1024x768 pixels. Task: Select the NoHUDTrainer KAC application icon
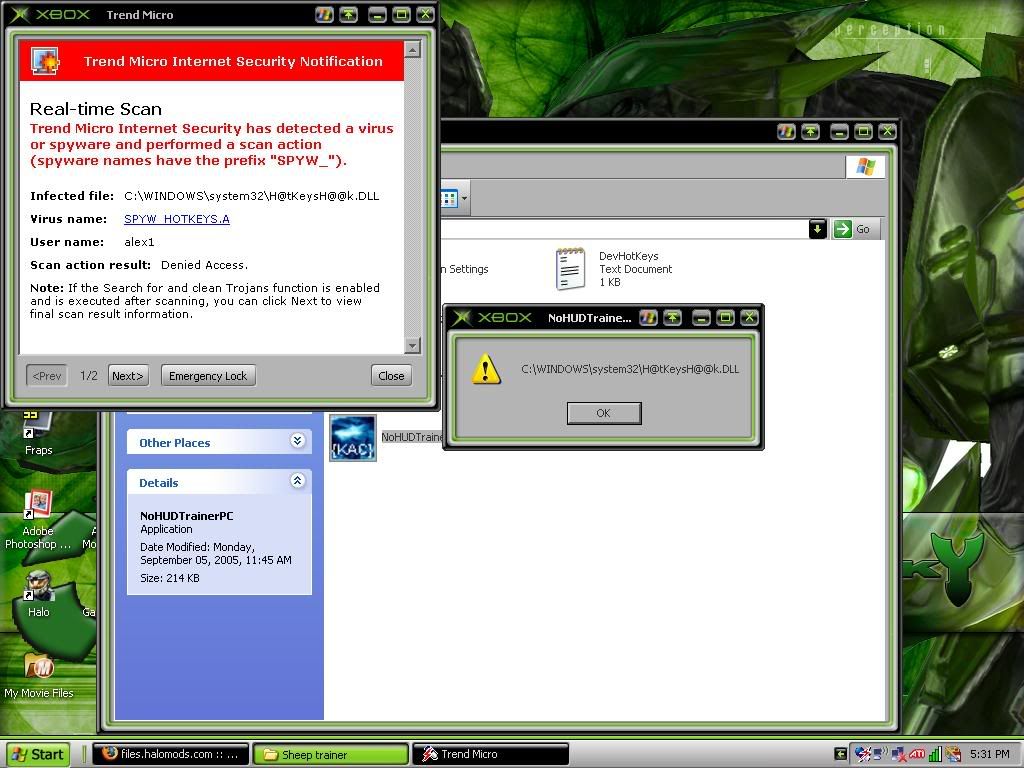pyautogui.click(x=353, y=438)
